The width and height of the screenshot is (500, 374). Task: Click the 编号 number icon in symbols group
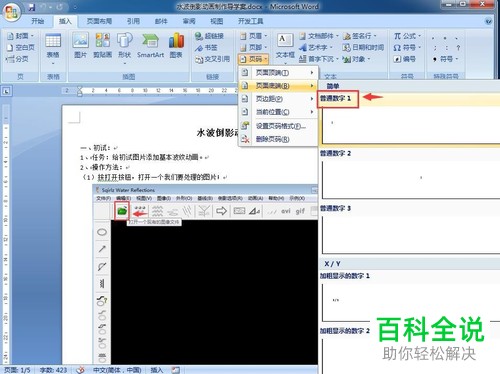[x=405, y=59]
